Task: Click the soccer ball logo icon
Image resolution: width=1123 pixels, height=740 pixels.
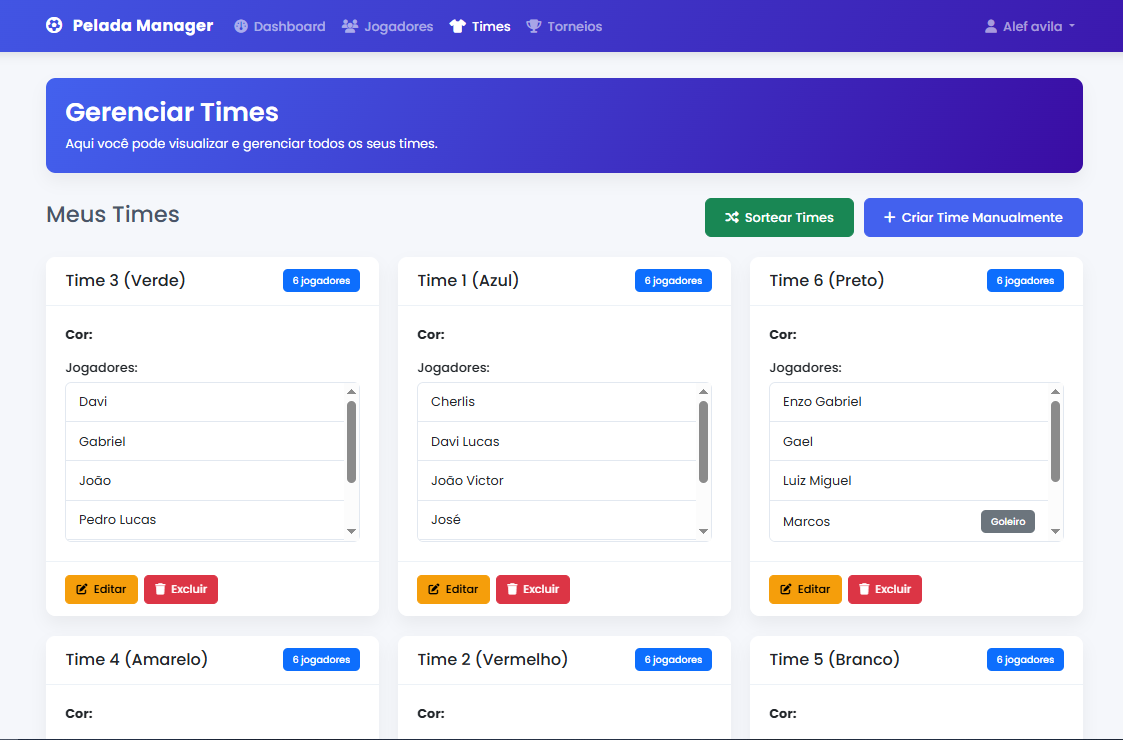Action: [x=54, y=26]
